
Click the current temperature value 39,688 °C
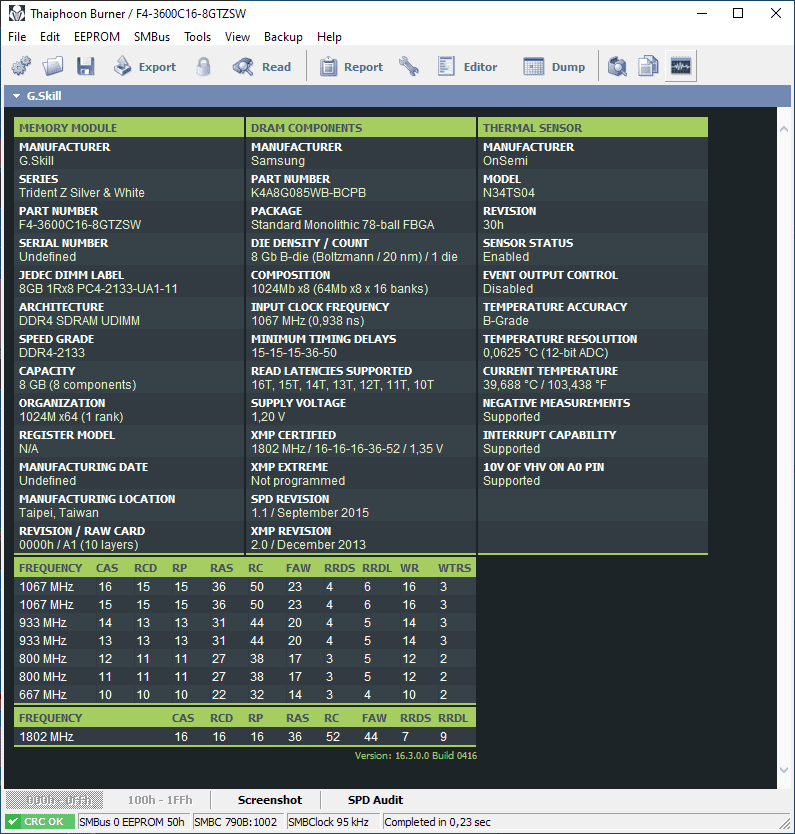point(545,385)
